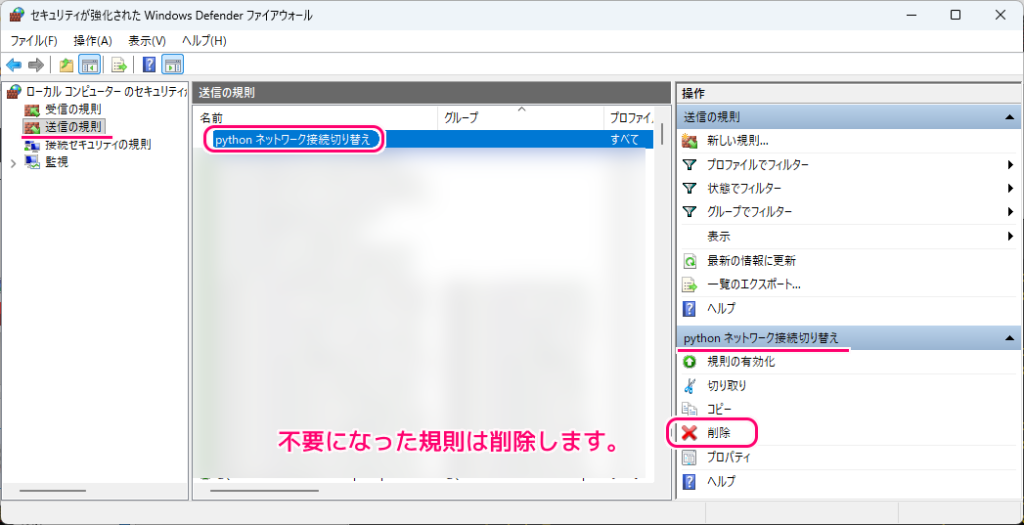The image size is (1024, 525).
Task: Click the Up one level folder icon
Action: (x=66, y=65)
